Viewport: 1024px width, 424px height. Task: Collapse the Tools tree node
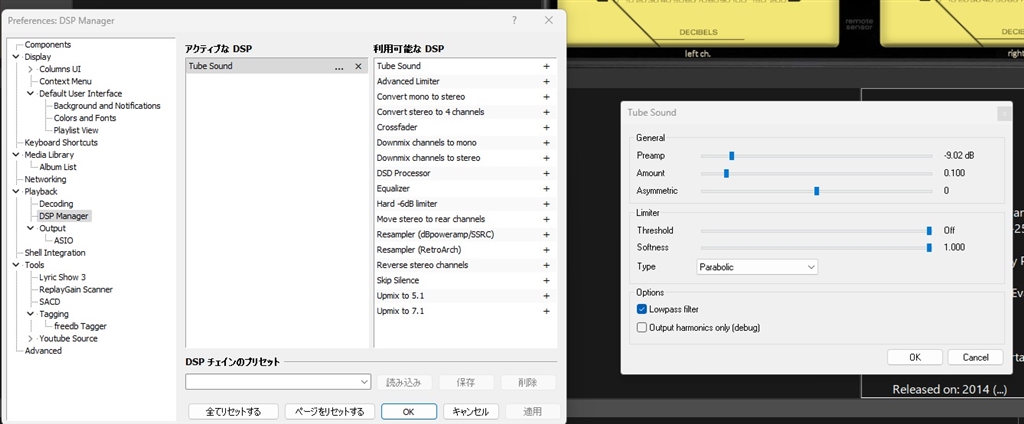[16, 265]
